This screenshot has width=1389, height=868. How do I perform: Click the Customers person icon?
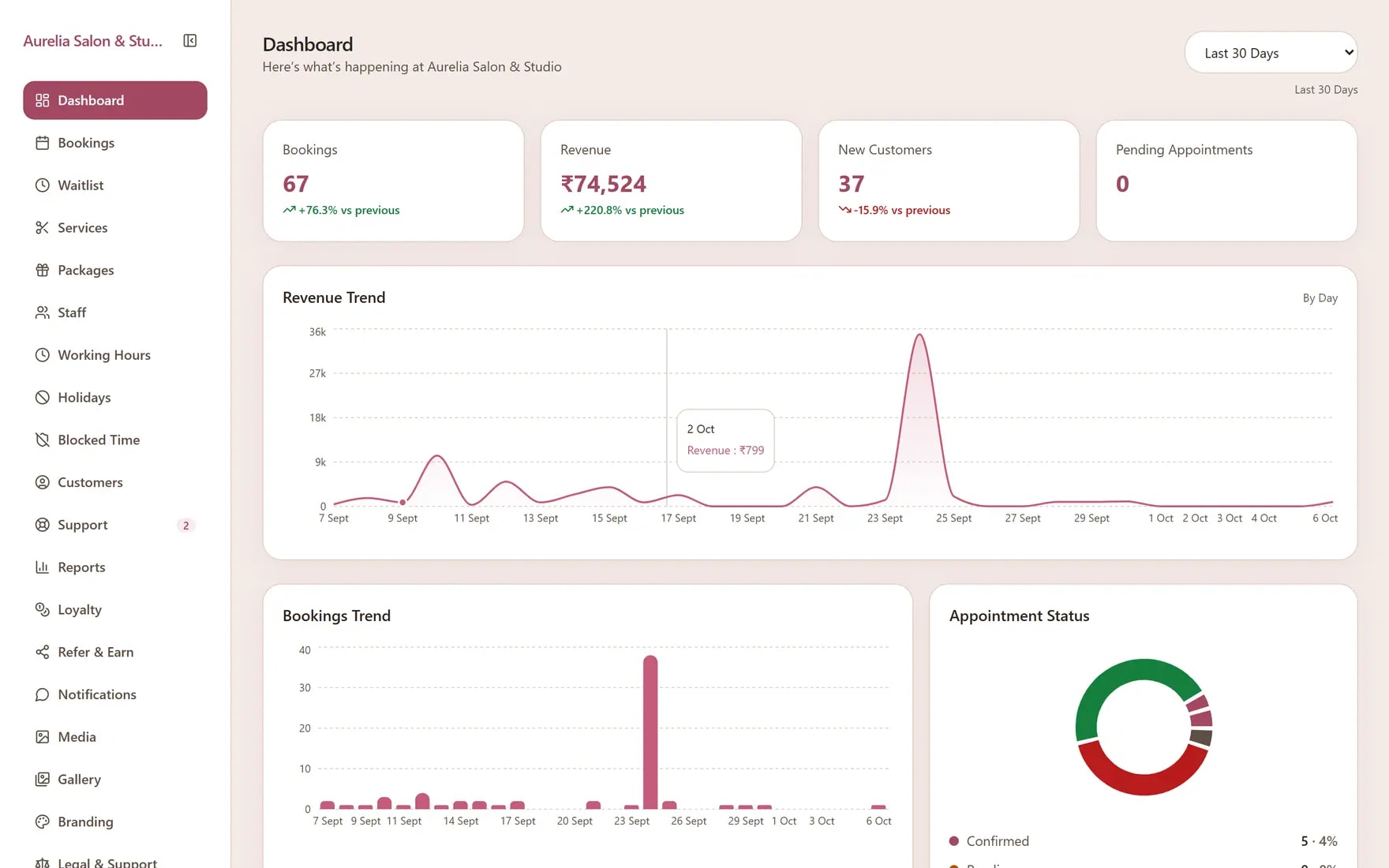pos(43,482)
